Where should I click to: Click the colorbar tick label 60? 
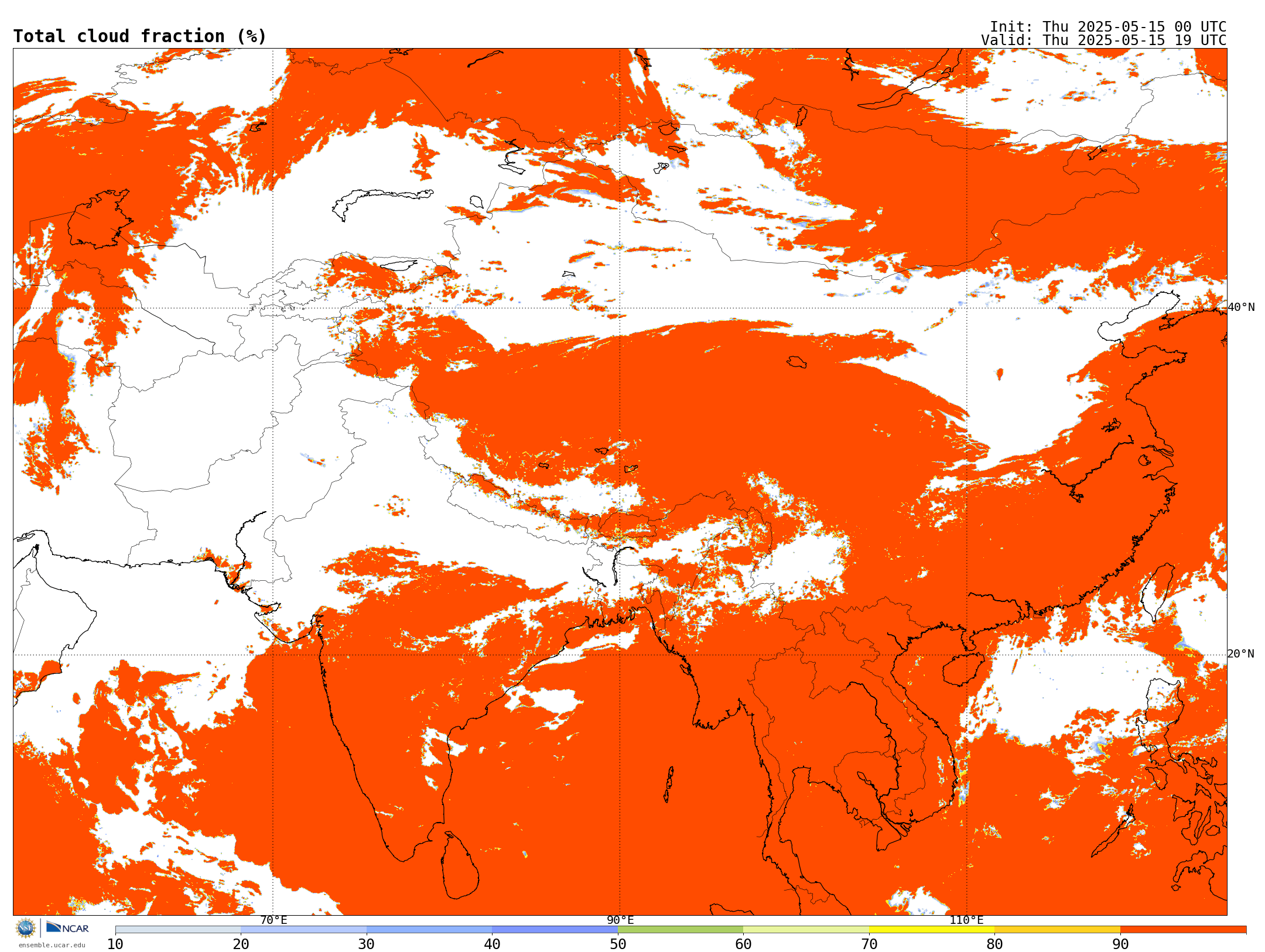tap(743, 944)
